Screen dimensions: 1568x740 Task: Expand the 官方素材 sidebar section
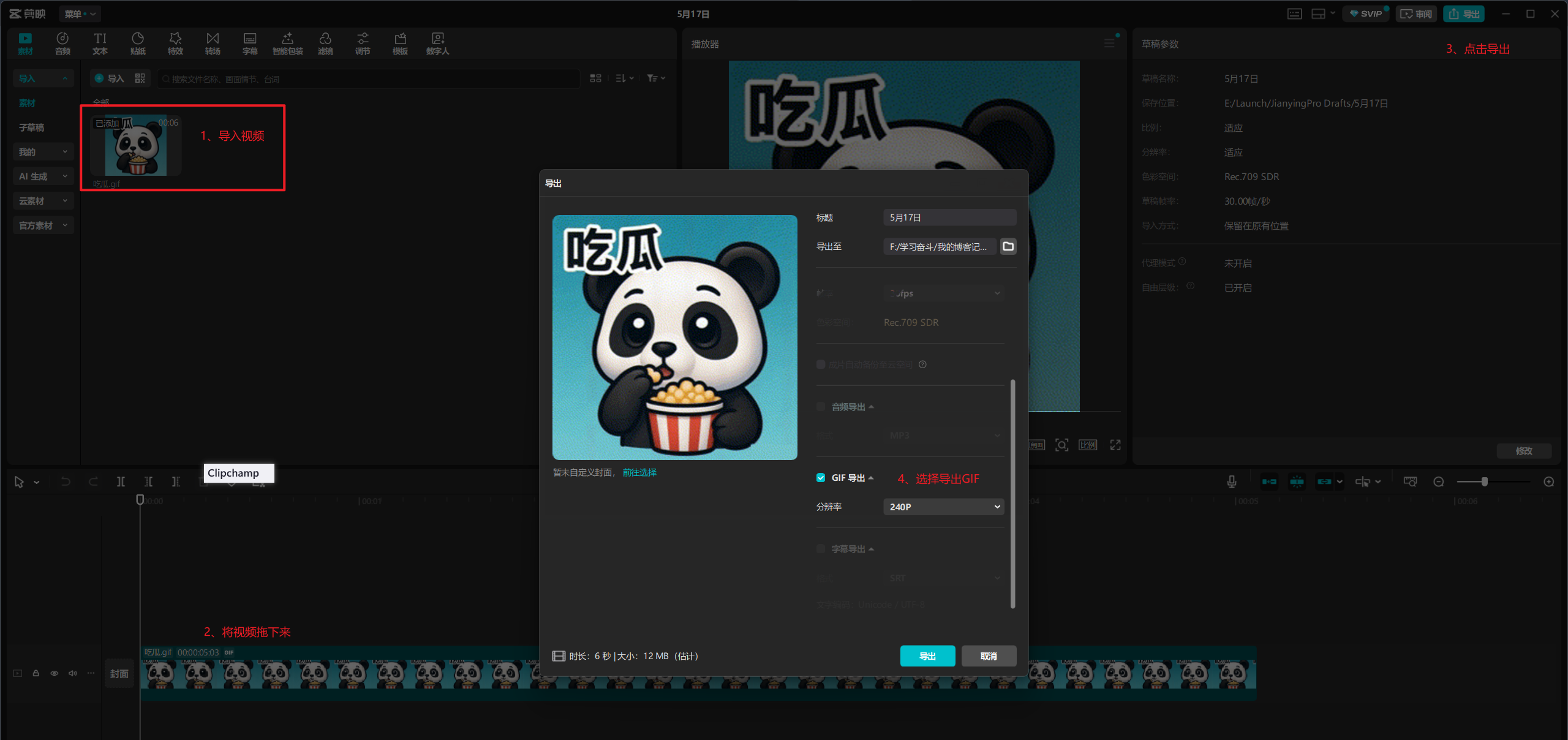click(x=43, y=225)
